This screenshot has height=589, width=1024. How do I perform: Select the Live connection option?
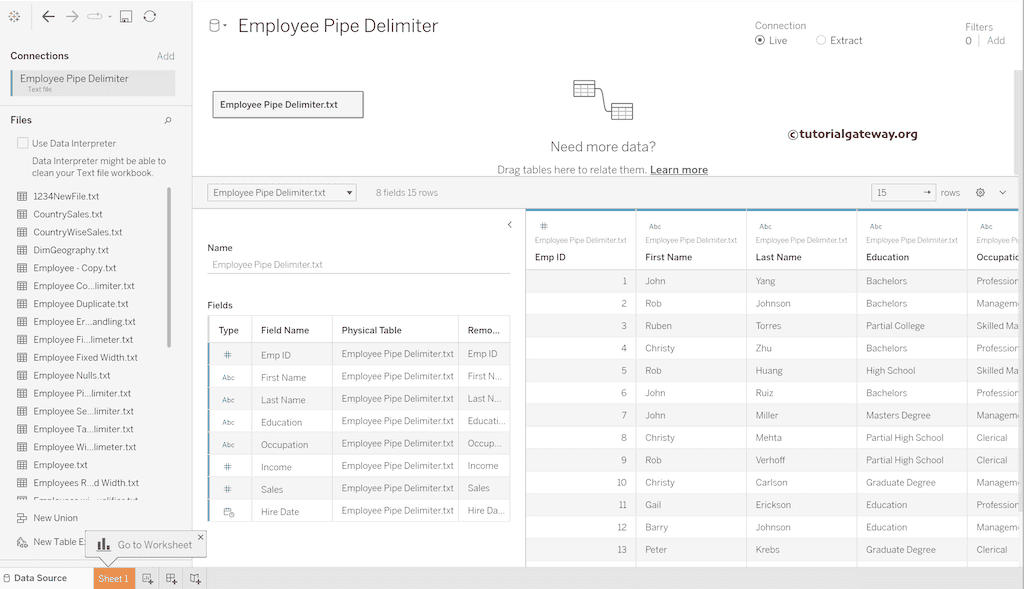[762, 40]
